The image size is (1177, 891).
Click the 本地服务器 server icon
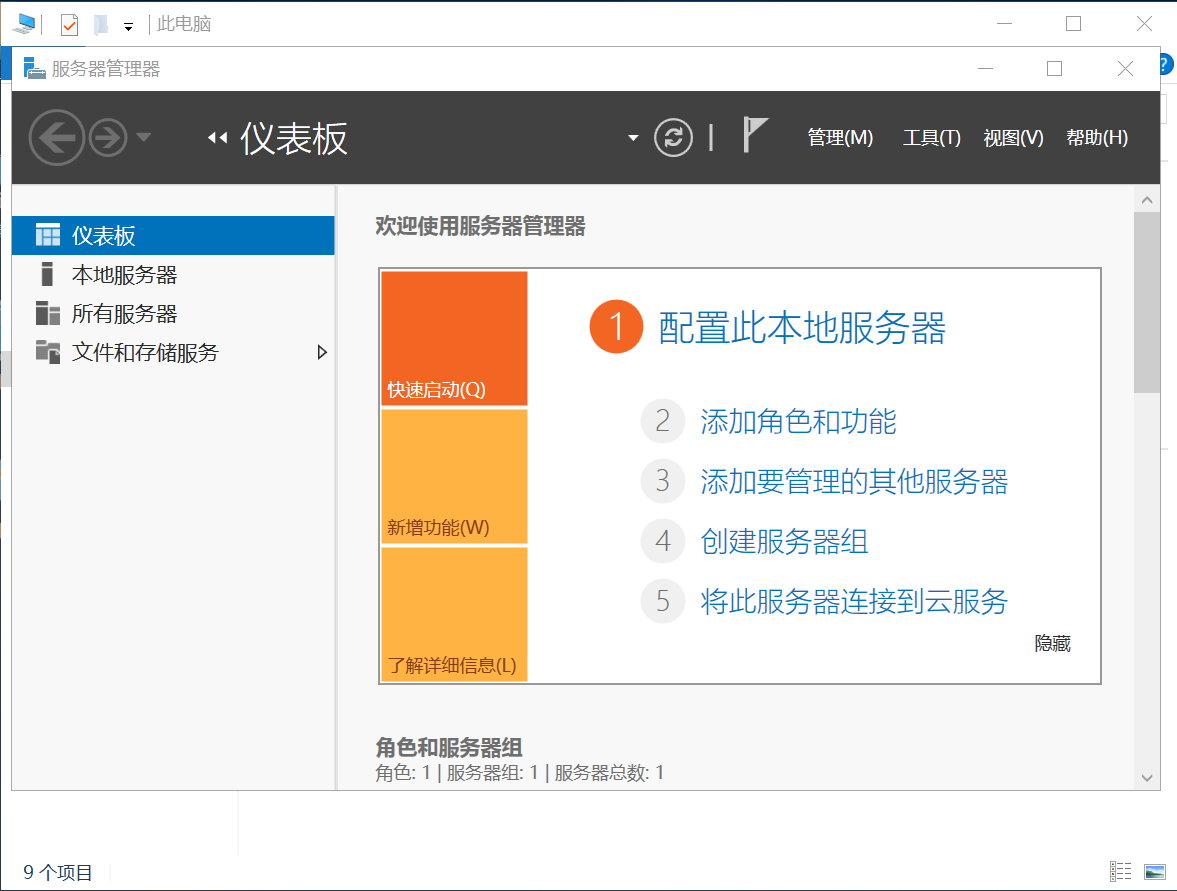pos(47,274)
